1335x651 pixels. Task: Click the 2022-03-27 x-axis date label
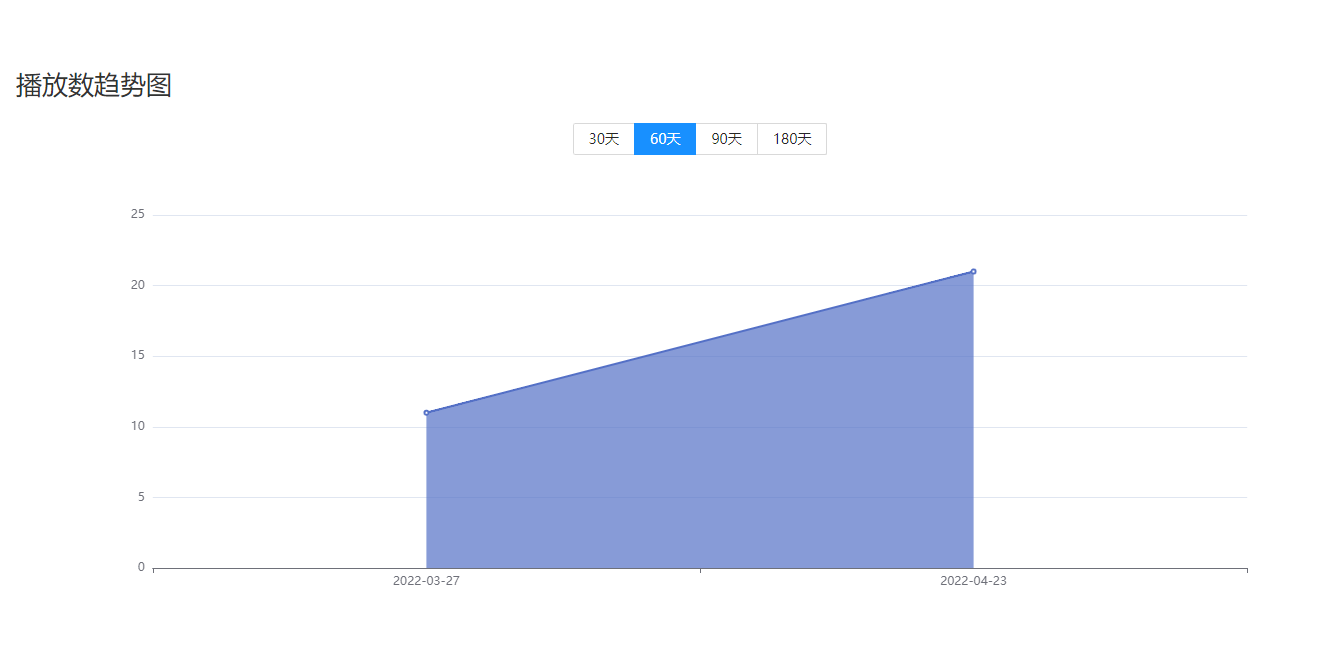pos(426,580)
